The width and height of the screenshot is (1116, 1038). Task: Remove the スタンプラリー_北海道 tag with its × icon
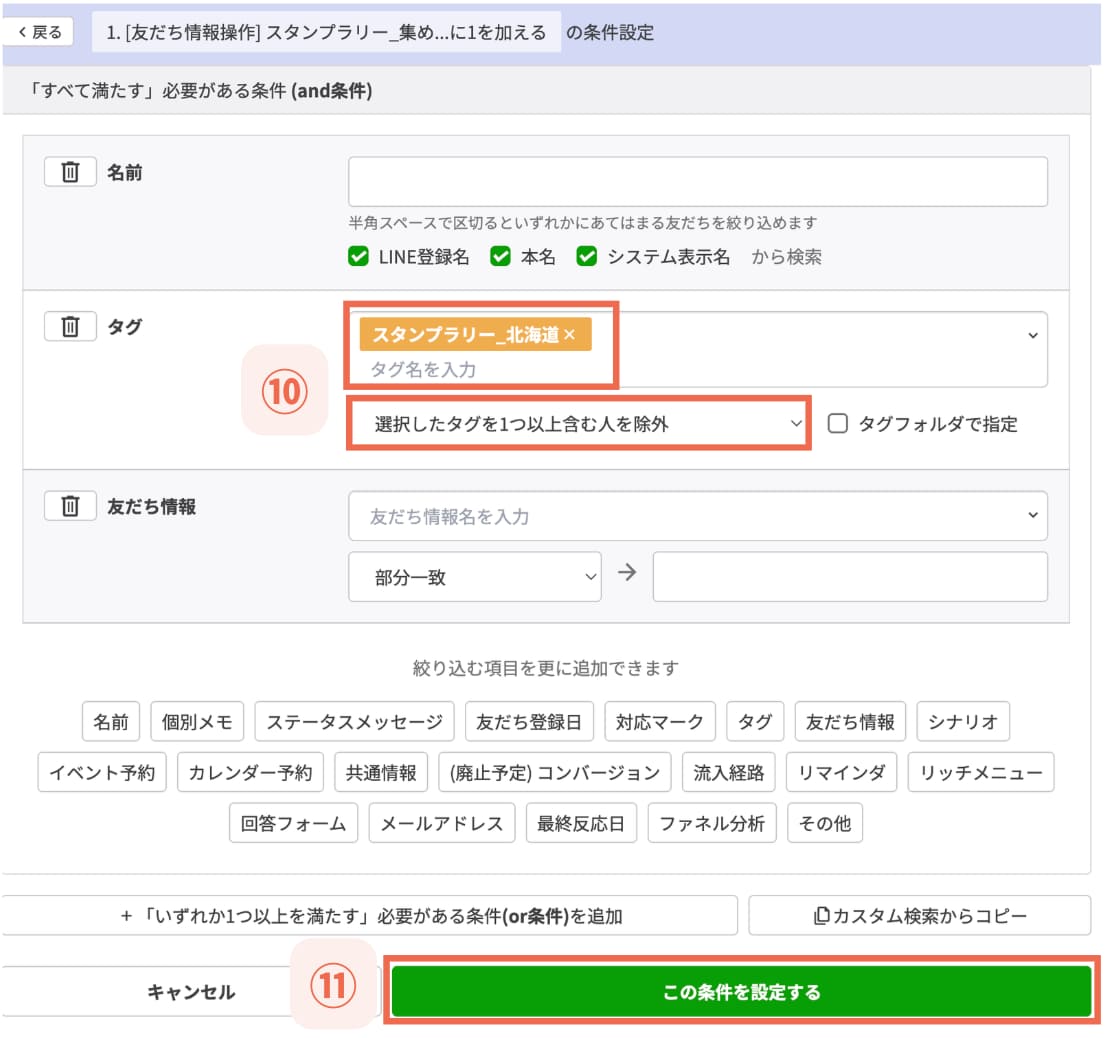pos(569,336)
